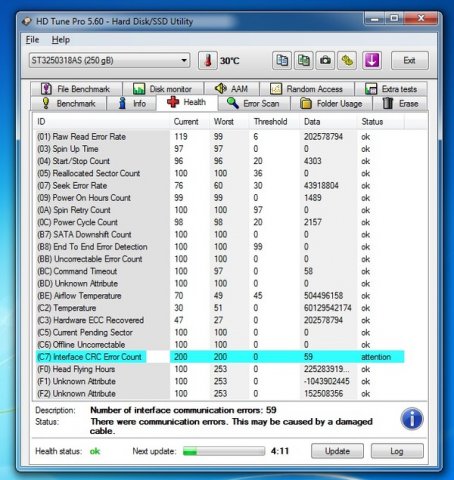Select the End To End Error Detection row
Screen dimensions: 454x480
(220, 247)
